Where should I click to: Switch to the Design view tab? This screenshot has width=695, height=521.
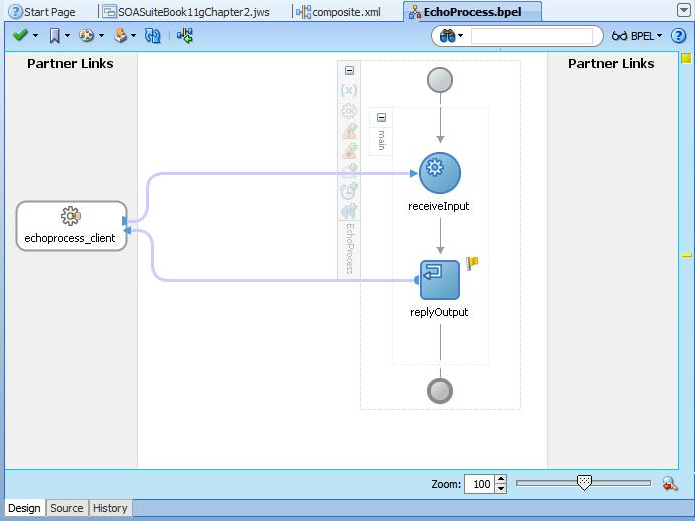click(24, 508)
